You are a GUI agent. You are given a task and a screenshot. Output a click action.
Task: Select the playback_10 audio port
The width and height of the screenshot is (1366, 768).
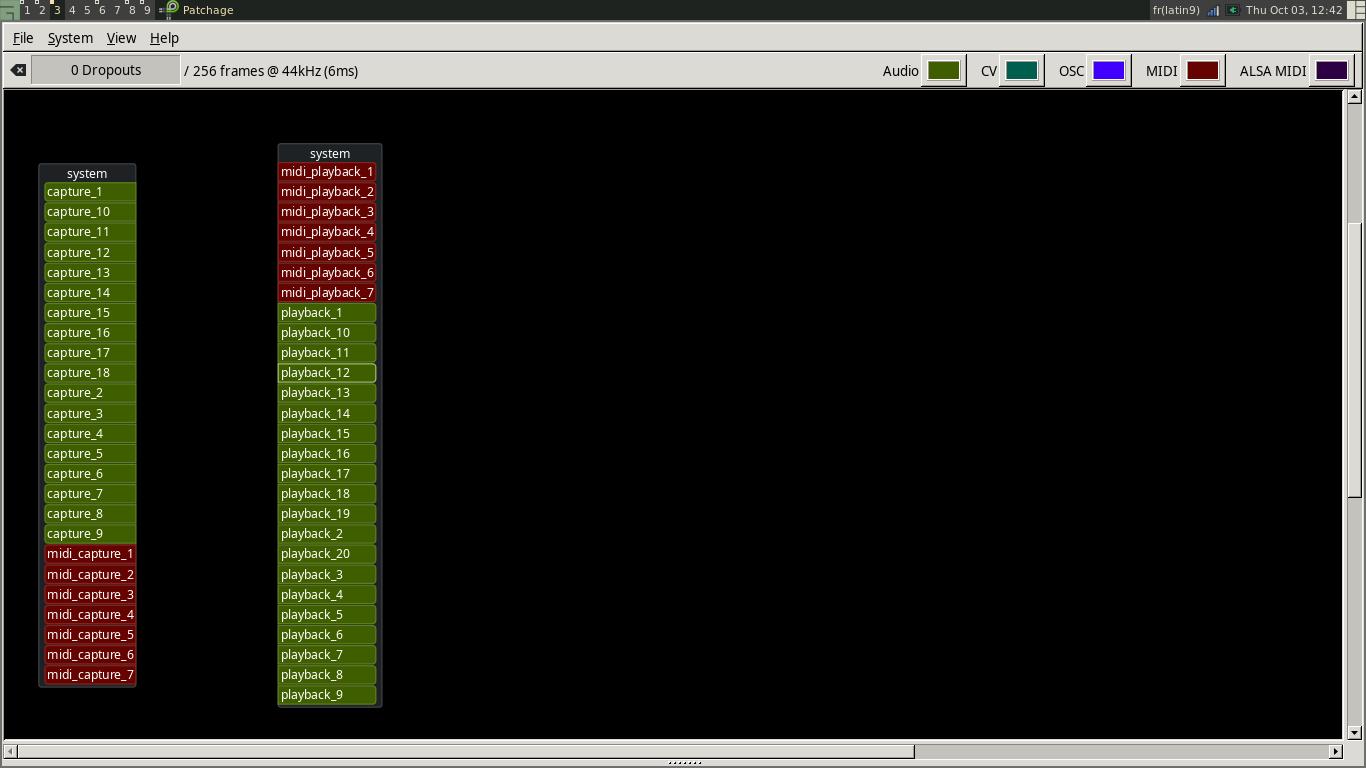[x=327, y=333]
